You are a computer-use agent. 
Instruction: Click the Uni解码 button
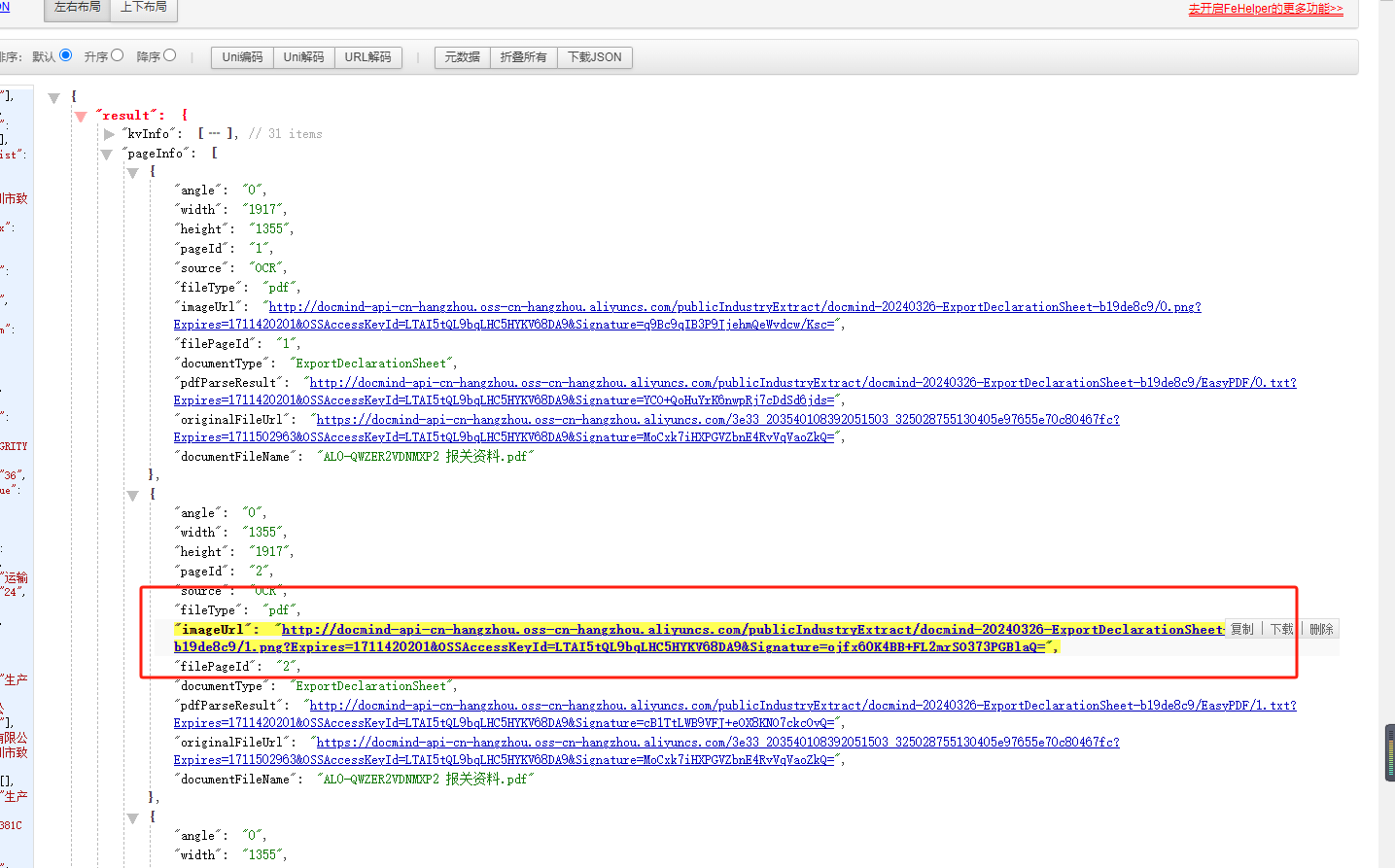coord(303,57)
